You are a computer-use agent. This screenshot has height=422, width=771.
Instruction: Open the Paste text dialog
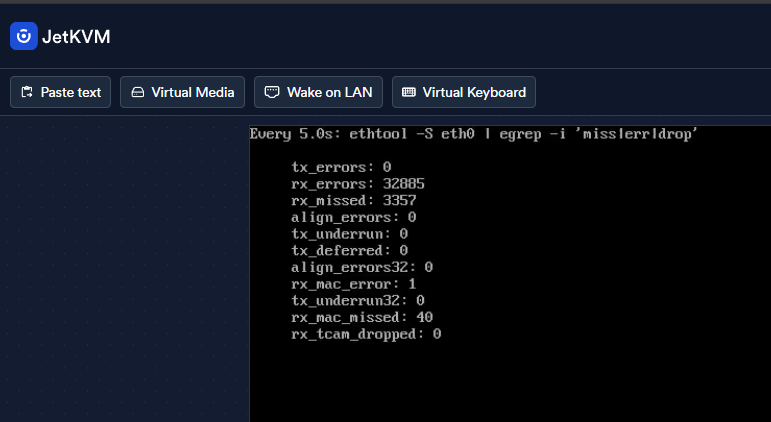60,92
